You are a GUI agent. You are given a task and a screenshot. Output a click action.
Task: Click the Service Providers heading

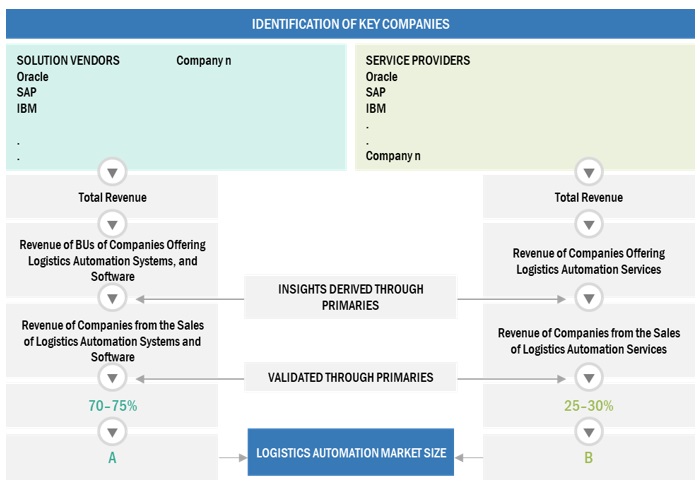tap(418, 61)
